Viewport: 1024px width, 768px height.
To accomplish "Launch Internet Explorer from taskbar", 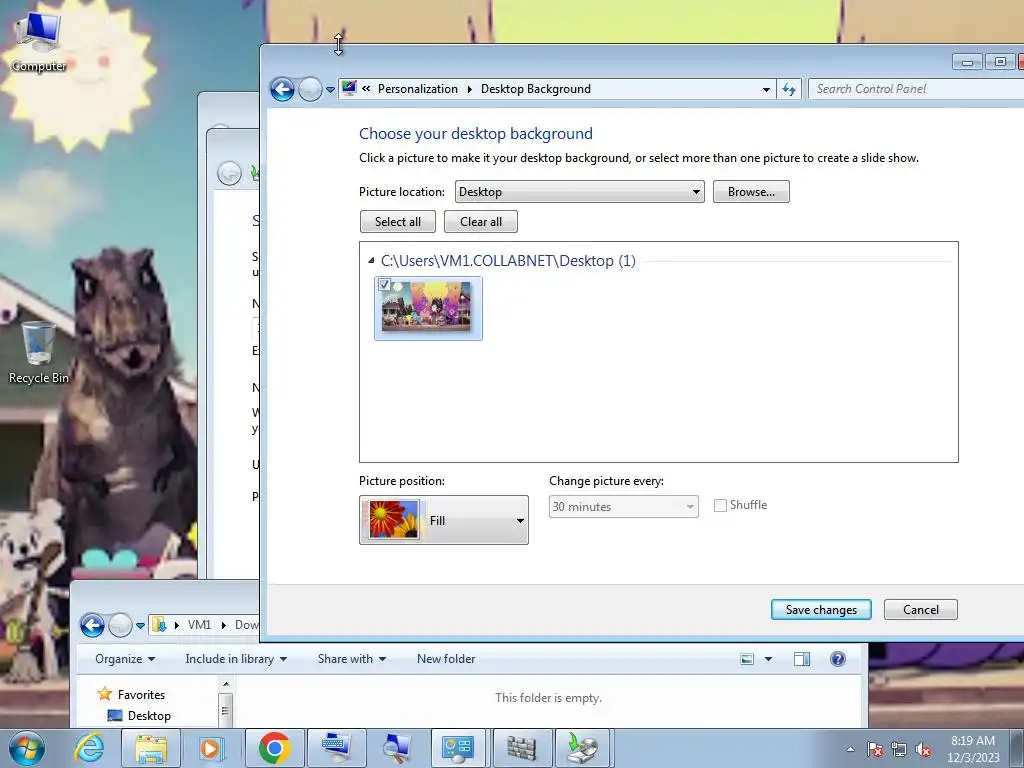I will (89, 748).
